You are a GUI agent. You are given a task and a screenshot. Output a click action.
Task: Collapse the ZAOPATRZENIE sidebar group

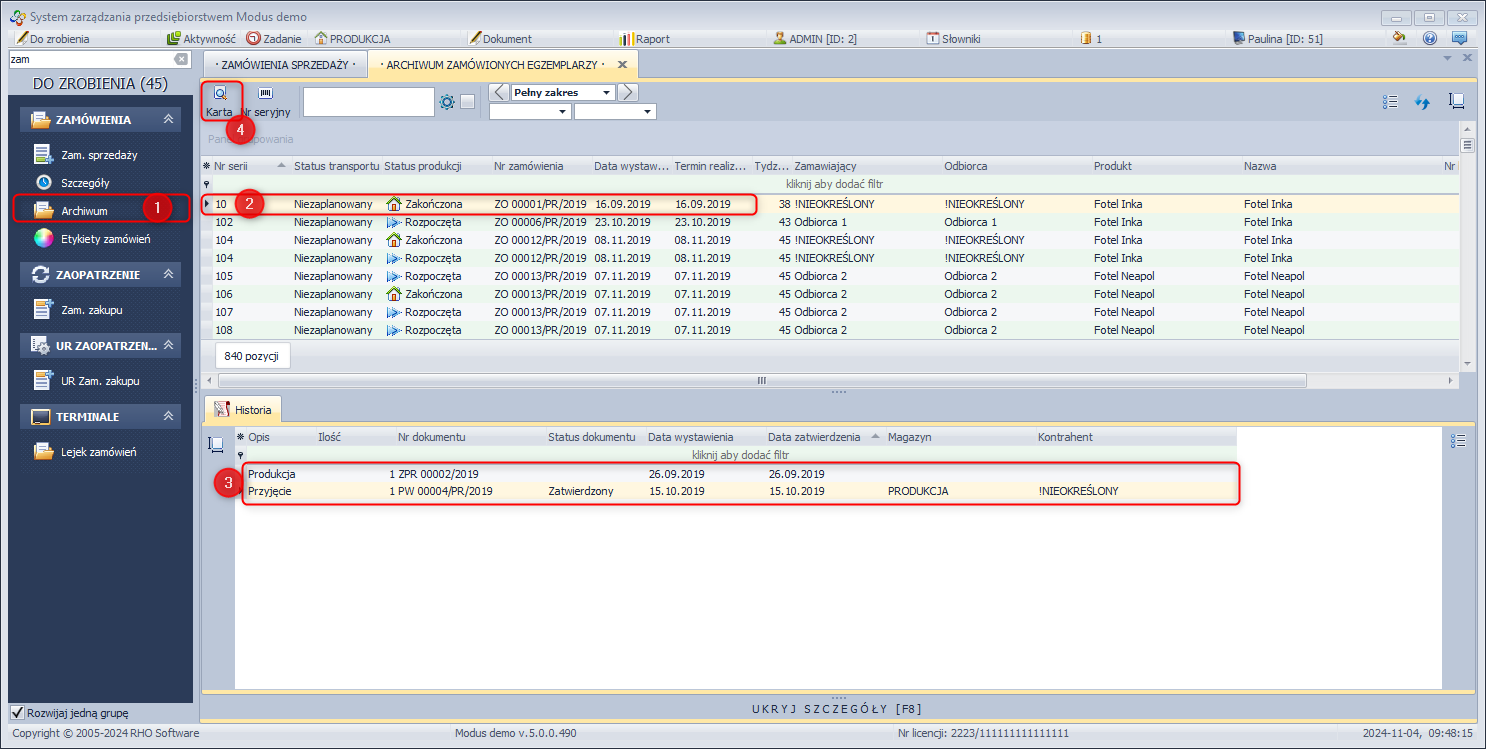(169, 274)
